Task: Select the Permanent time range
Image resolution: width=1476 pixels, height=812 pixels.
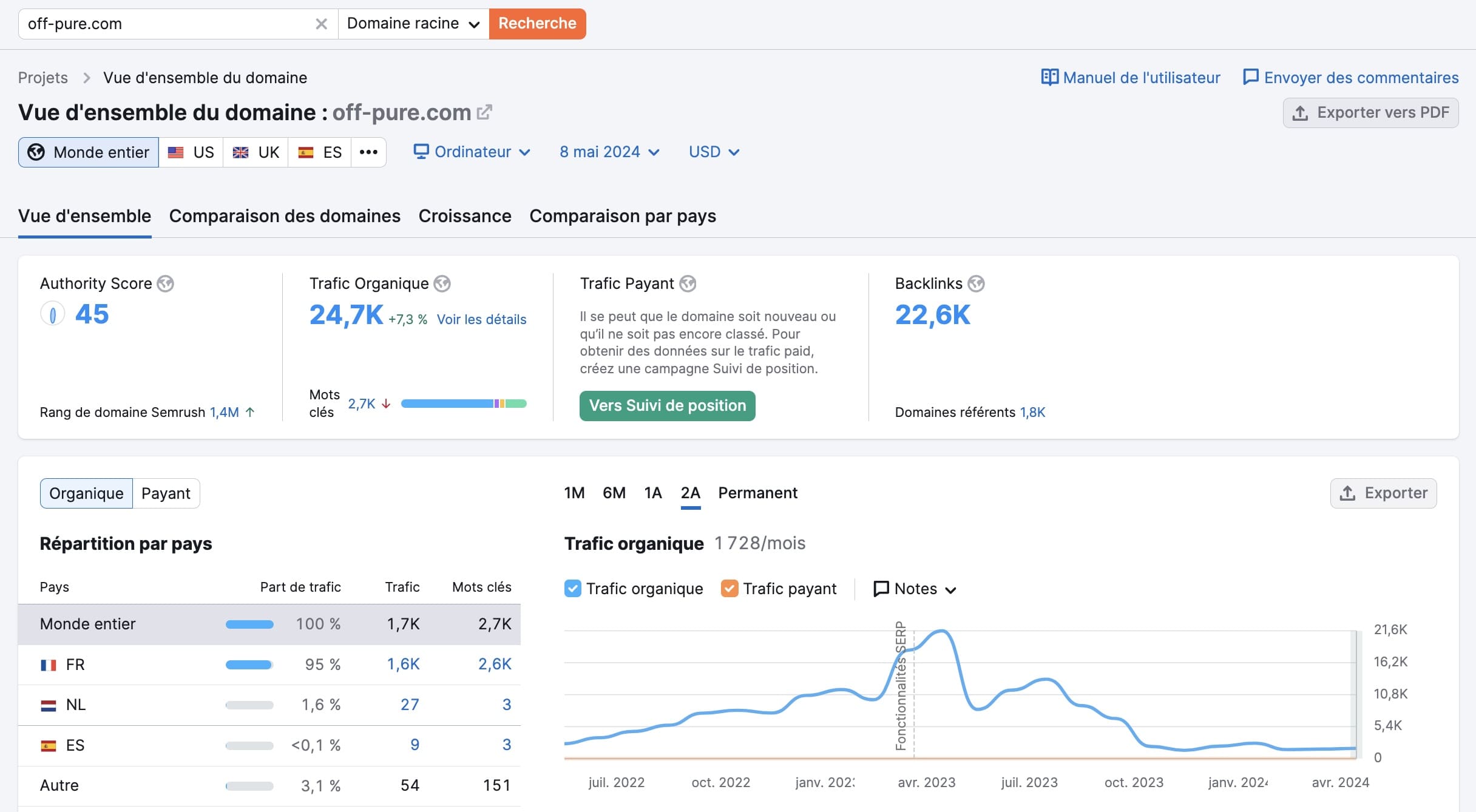Action: tap(757, 493)
